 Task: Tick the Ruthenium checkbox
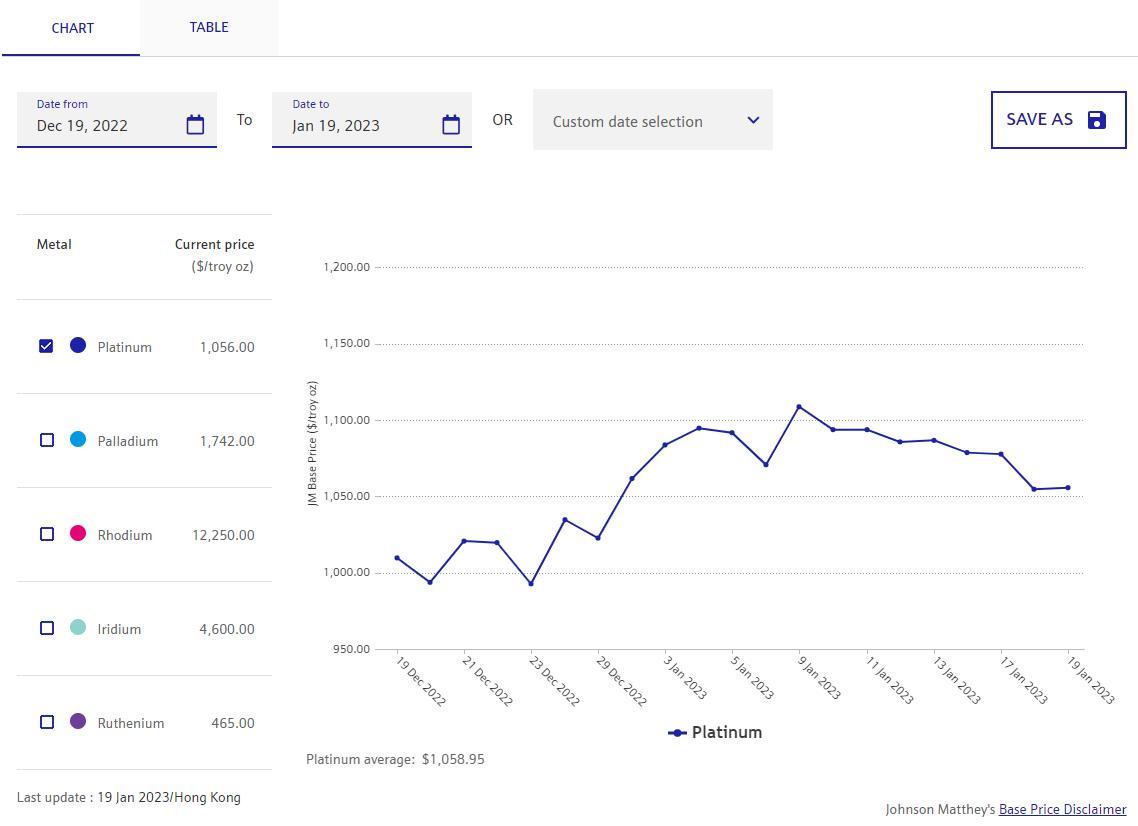pyautogui.click(x=46, y=722)
